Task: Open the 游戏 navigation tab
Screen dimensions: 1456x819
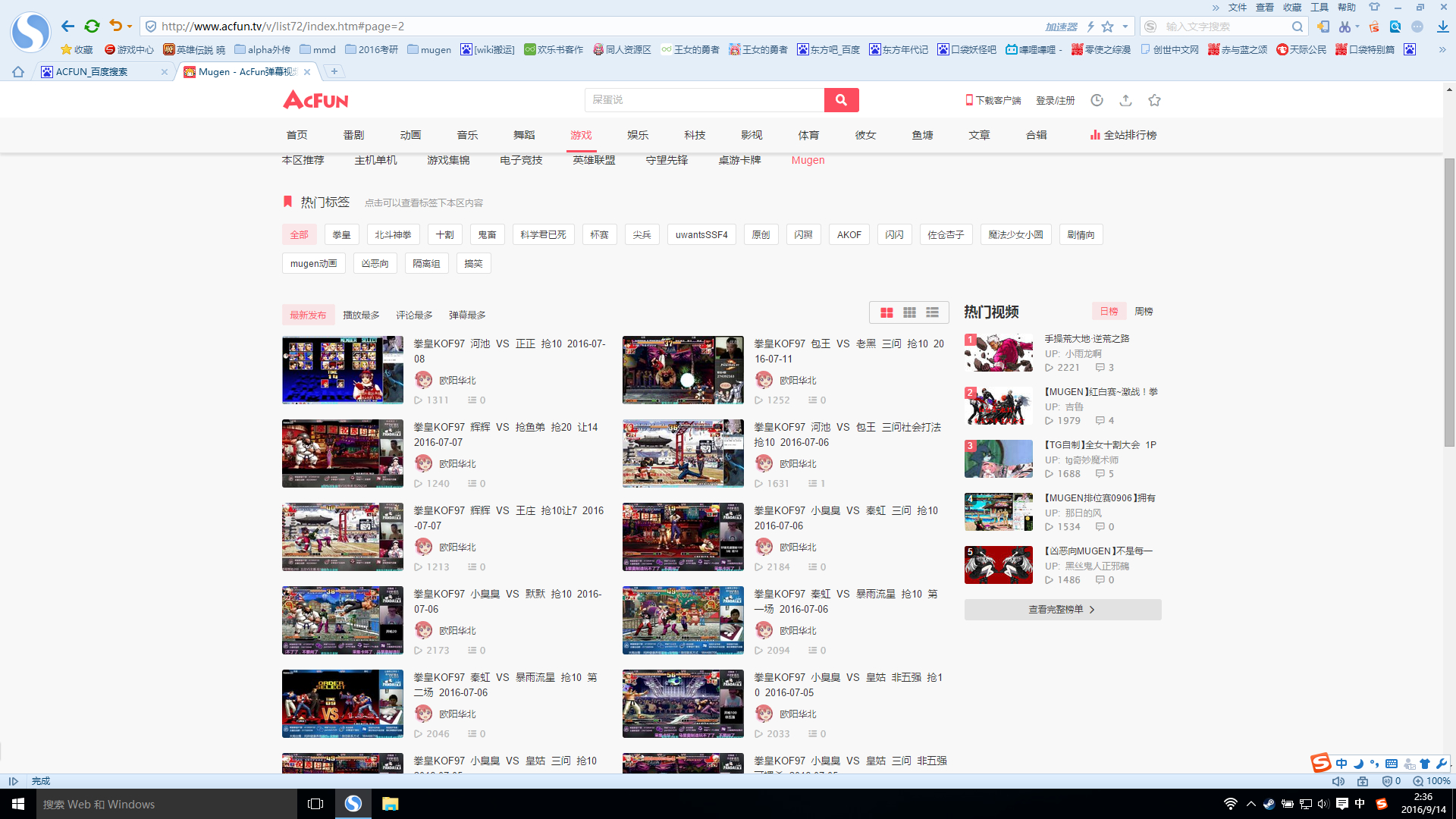Action: [x=581, y=135]
